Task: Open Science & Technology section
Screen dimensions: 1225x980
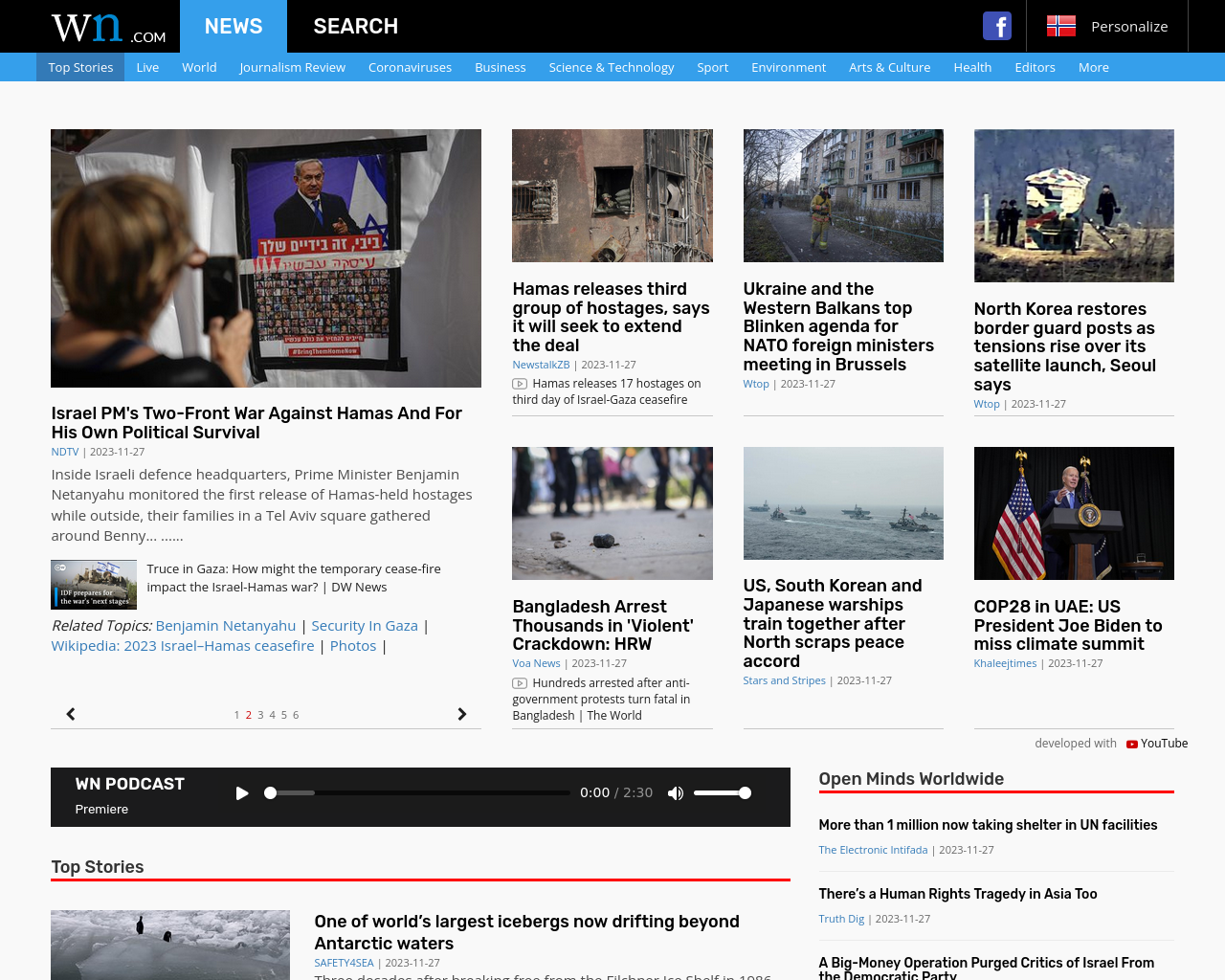Action: 612,67
